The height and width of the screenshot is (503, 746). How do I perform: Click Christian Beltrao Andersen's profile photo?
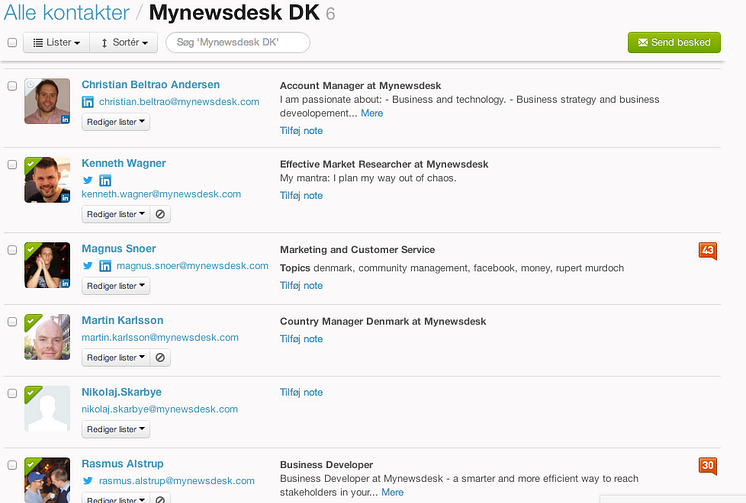click(47, 101)
